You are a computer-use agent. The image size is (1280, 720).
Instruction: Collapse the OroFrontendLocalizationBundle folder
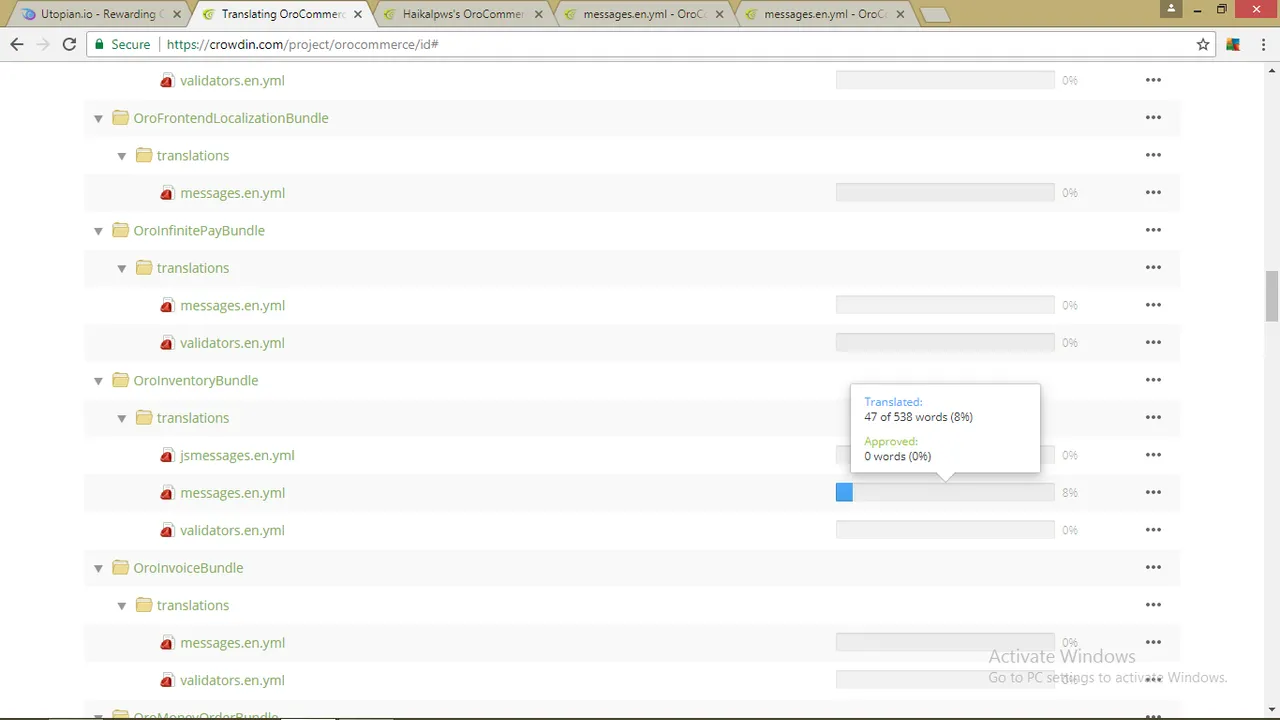click(x=98, y=119)
